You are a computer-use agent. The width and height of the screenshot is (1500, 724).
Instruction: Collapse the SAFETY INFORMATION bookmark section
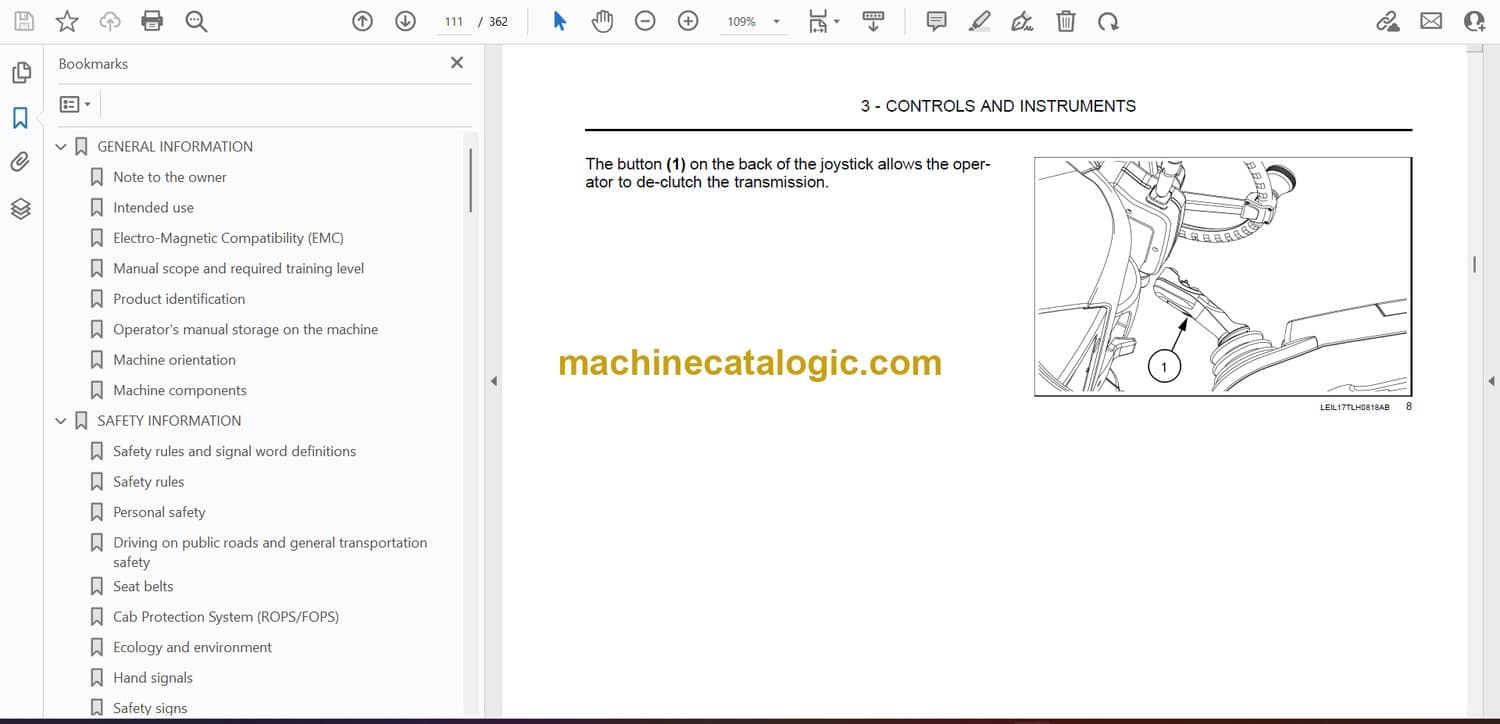[x=61, y=421]
